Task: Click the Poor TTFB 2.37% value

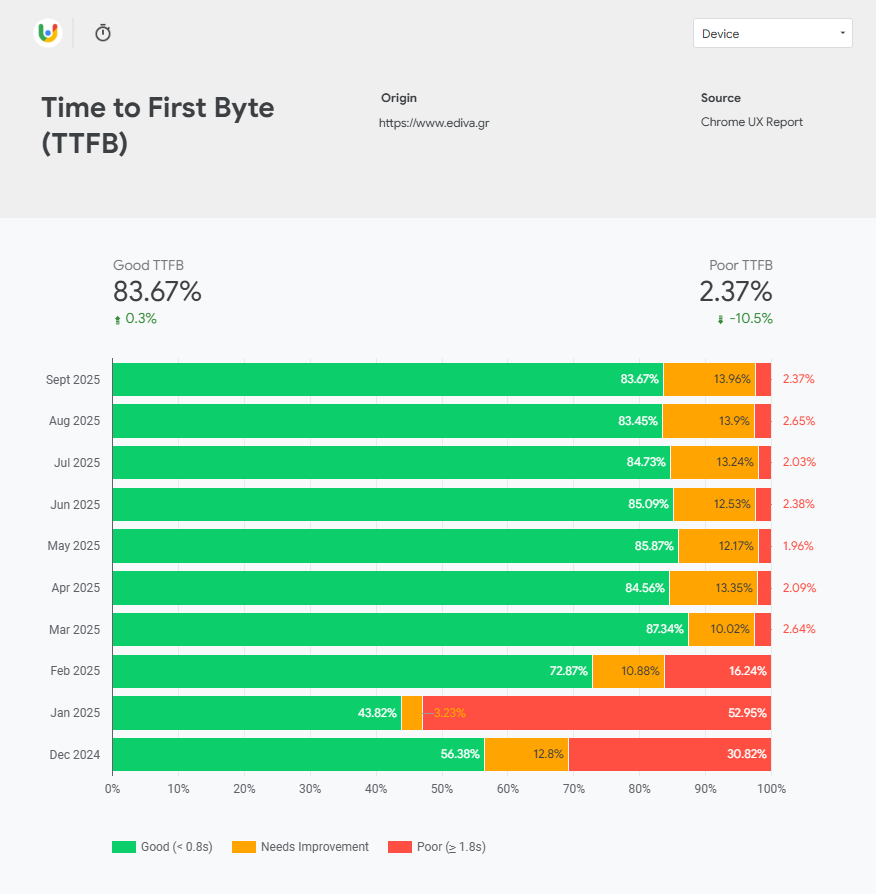Action: coord(736,292)
